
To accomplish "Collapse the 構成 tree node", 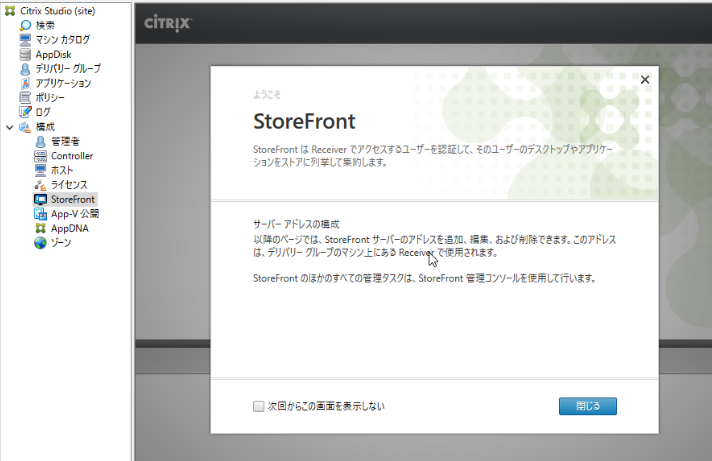I will 10,127.
